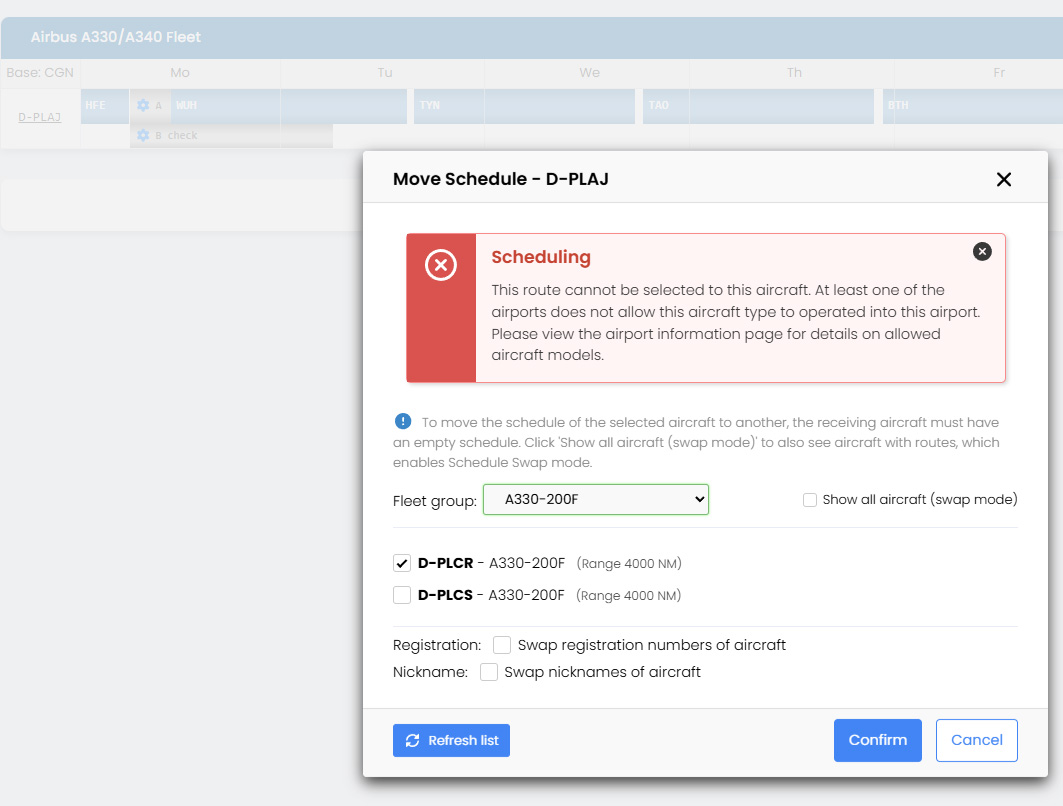
Task: Click the B check gear icon
Action: point(143,135)
